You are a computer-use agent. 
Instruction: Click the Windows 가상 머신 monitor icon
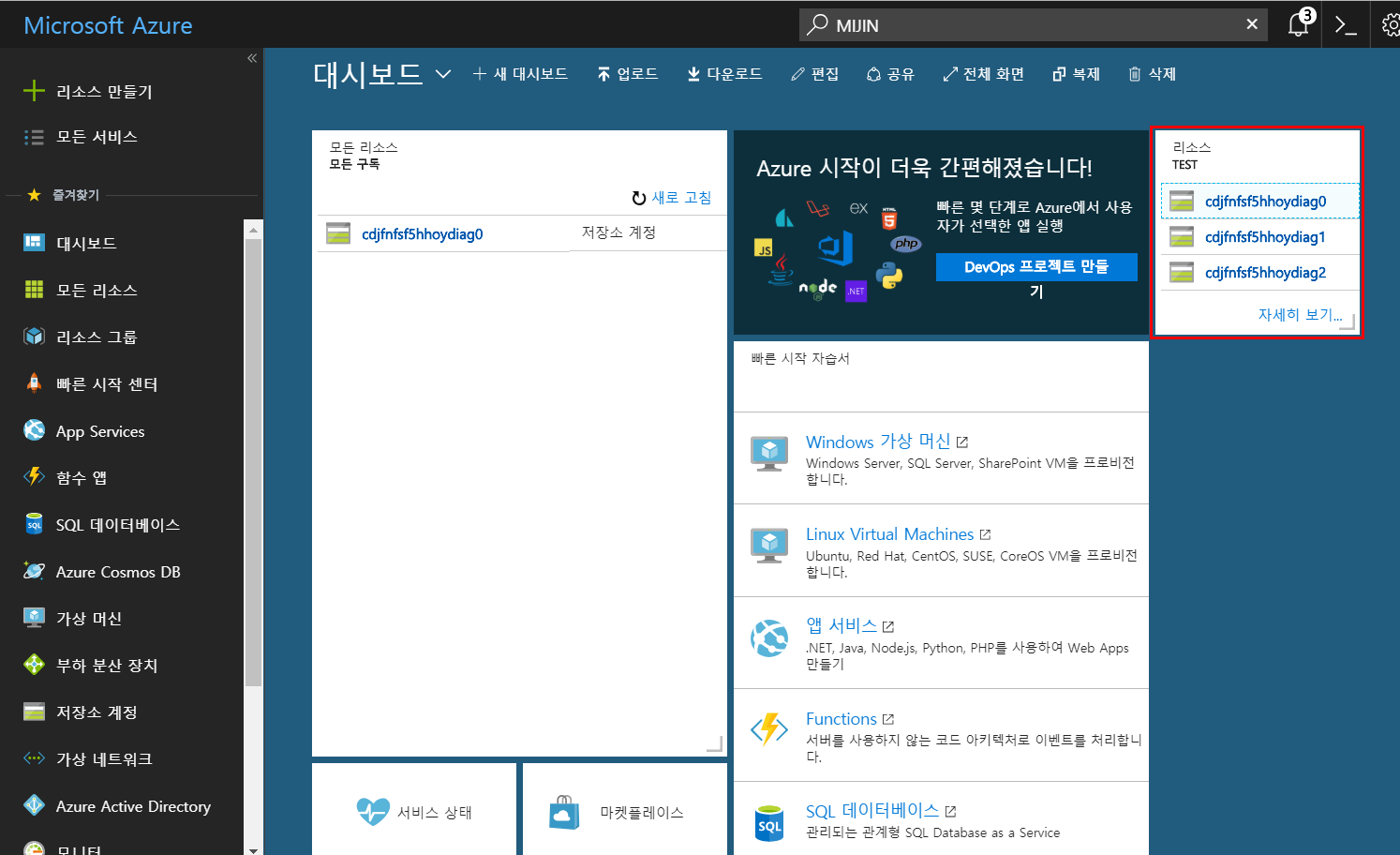pos(769,454)
